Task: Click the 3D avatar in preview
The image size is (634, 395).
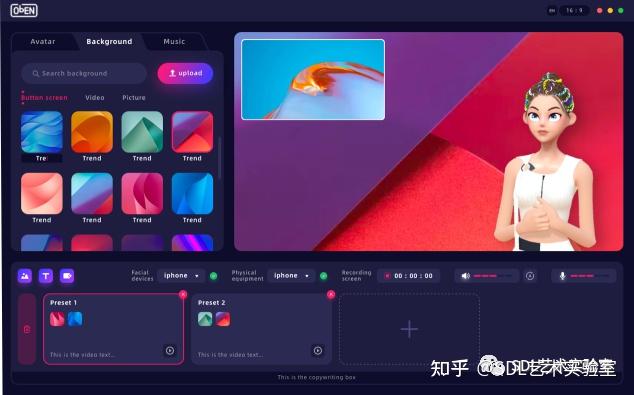Action: (546, 162)
